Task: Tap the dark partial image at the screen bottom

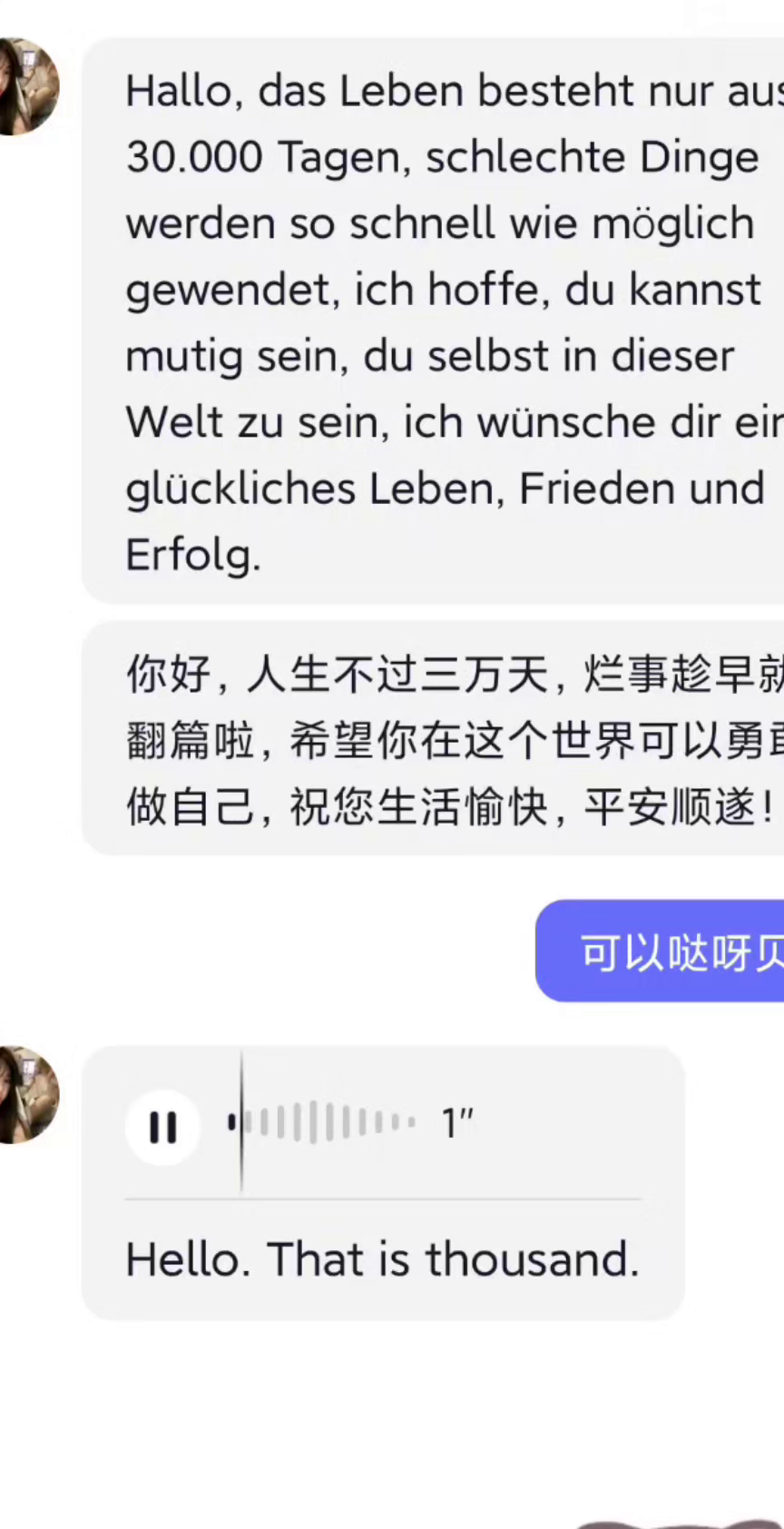Action: point(679,1524)
